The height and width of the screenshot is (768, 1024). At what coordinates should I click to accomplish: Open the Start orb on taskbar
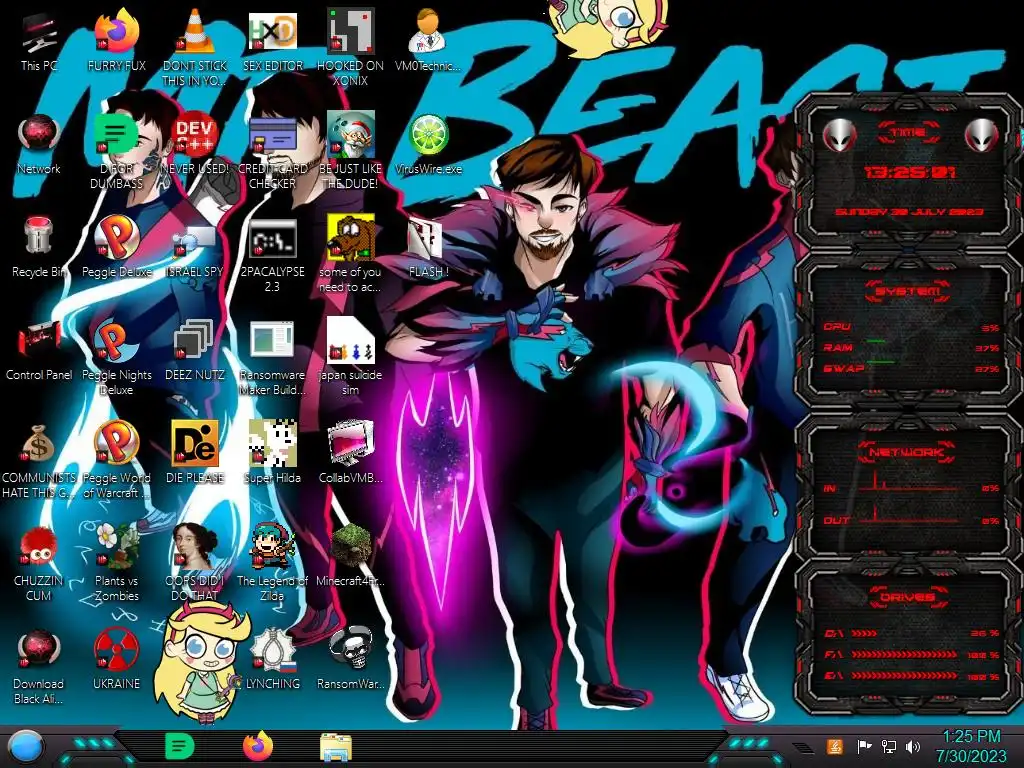(25, 747)
